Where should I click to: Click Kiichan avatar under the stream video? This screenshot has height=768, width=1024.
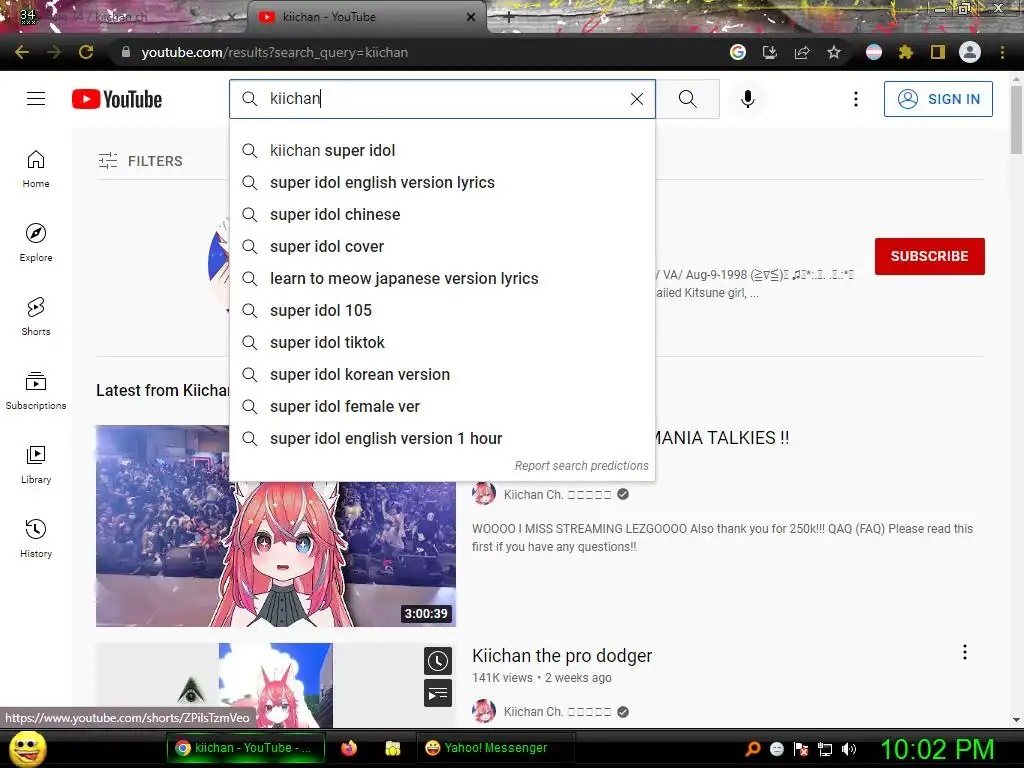[x=484, y=494]
